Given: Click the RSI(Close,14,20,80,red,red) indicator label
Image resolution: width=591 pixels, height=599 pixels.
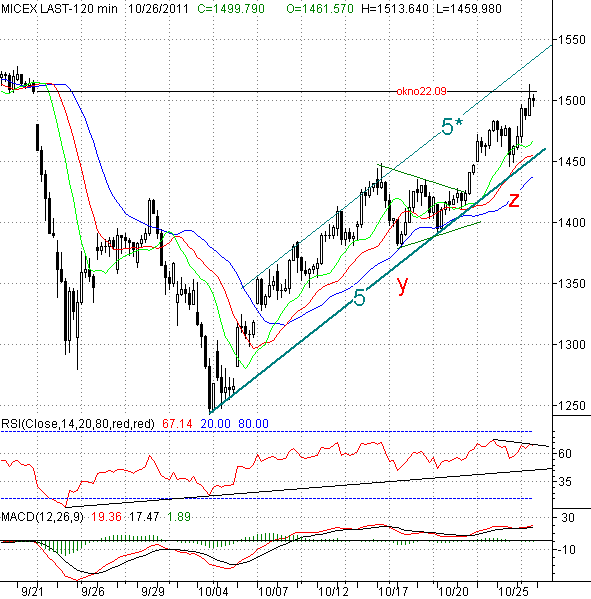Looking at the screenshot, I should pos(78,424).
